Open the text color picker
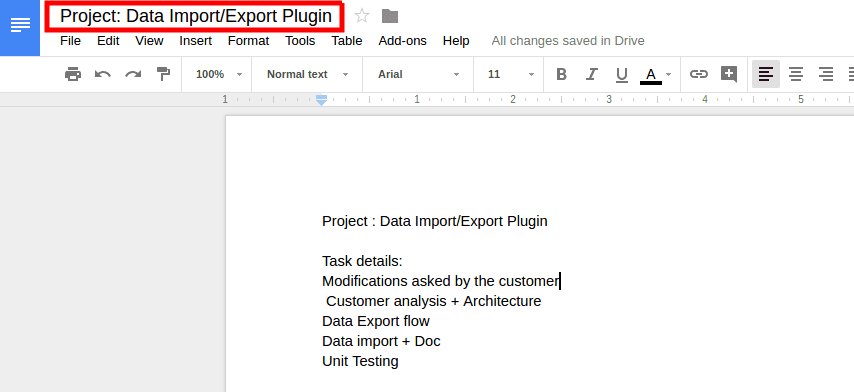Viewport: 854px width, 392px height. [x=656, y=75]
